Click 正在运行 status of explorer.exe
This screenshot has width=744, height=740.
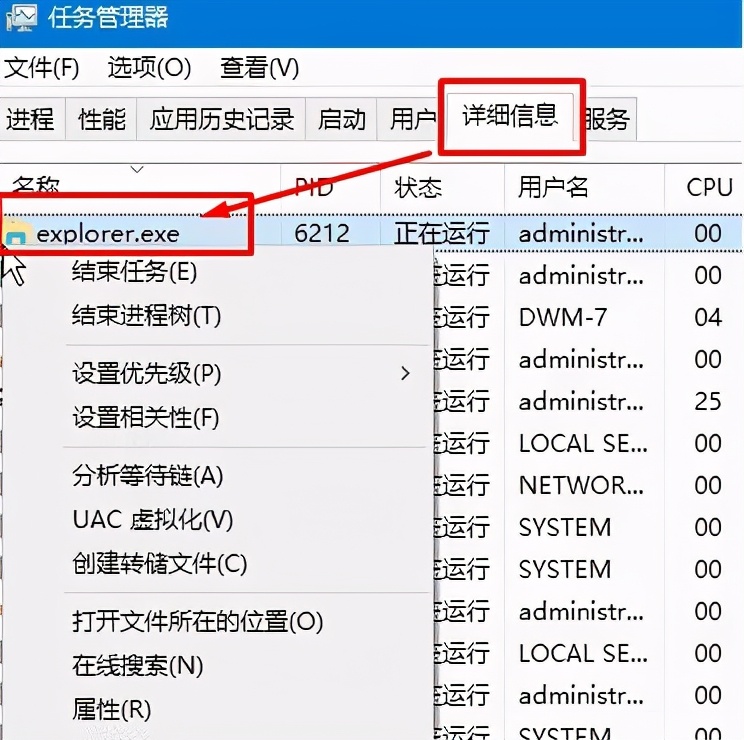(442, 233)
